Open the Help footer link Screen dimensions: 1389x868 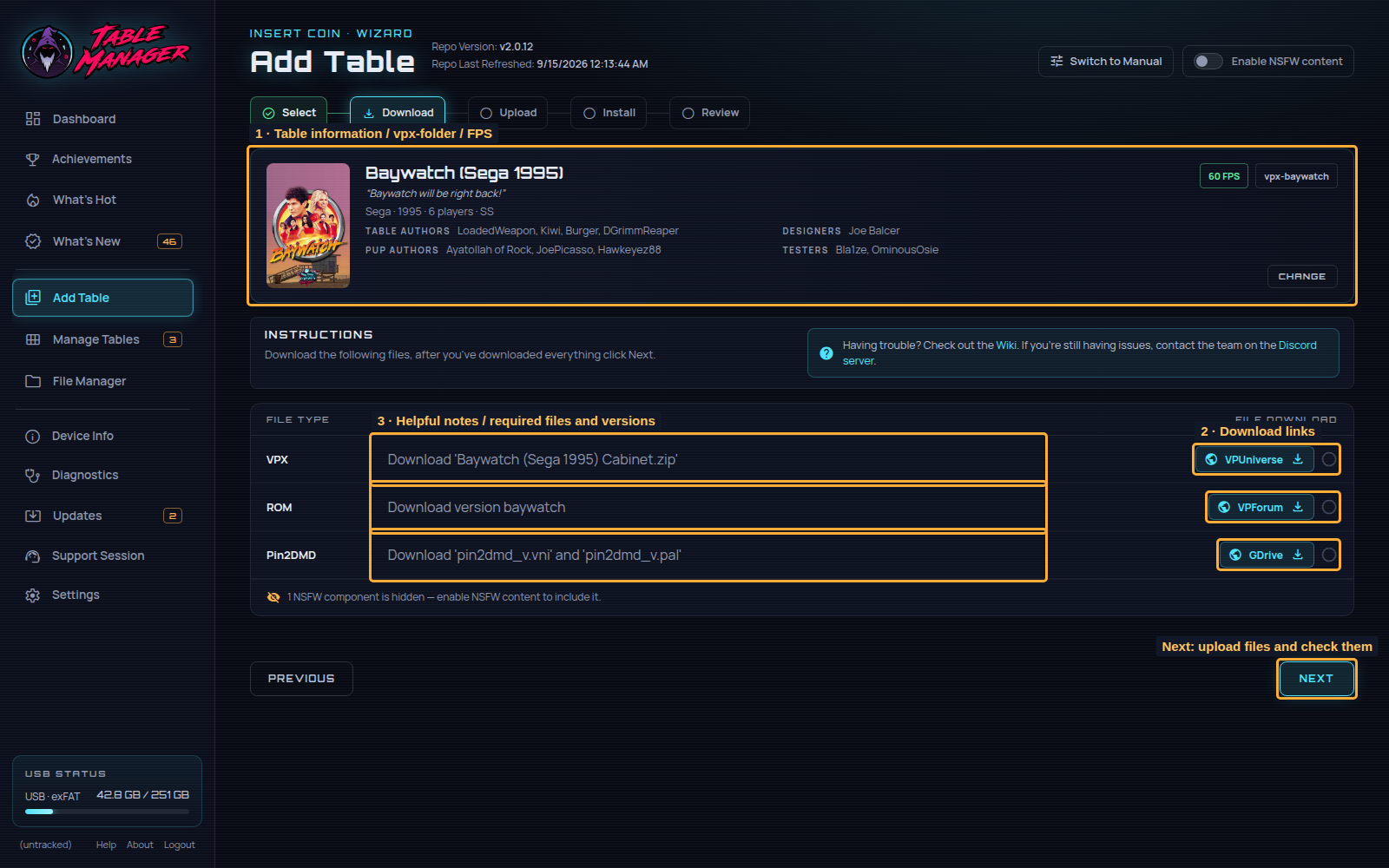pyautogui.click(x=106, y=845)
